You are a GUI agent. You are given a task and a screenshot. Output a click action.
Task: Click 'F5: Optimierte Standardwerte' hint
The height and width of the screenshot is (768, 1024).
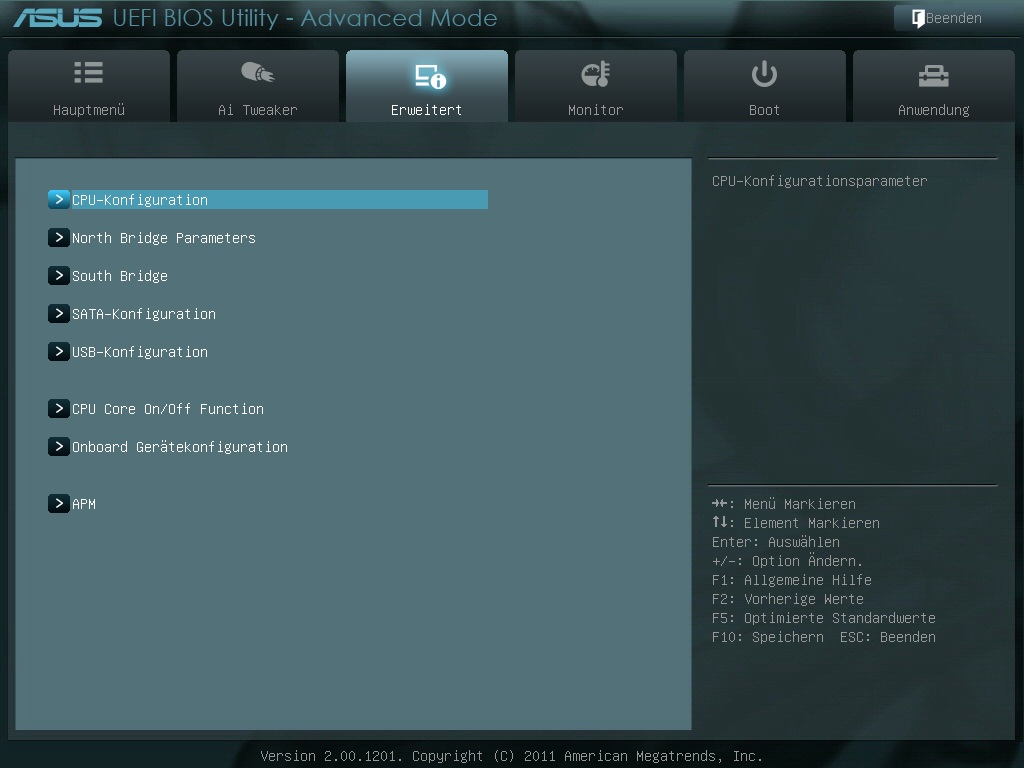point(824,618)
